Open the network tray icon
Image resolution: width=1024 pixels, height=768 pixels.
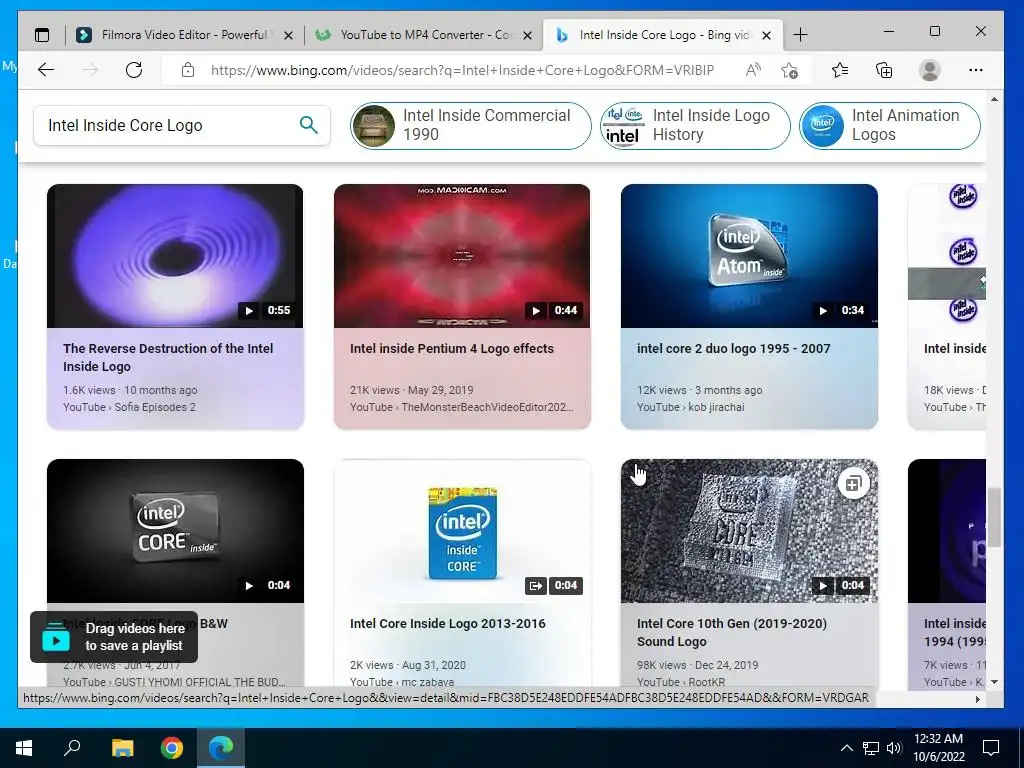pos(871,748)
